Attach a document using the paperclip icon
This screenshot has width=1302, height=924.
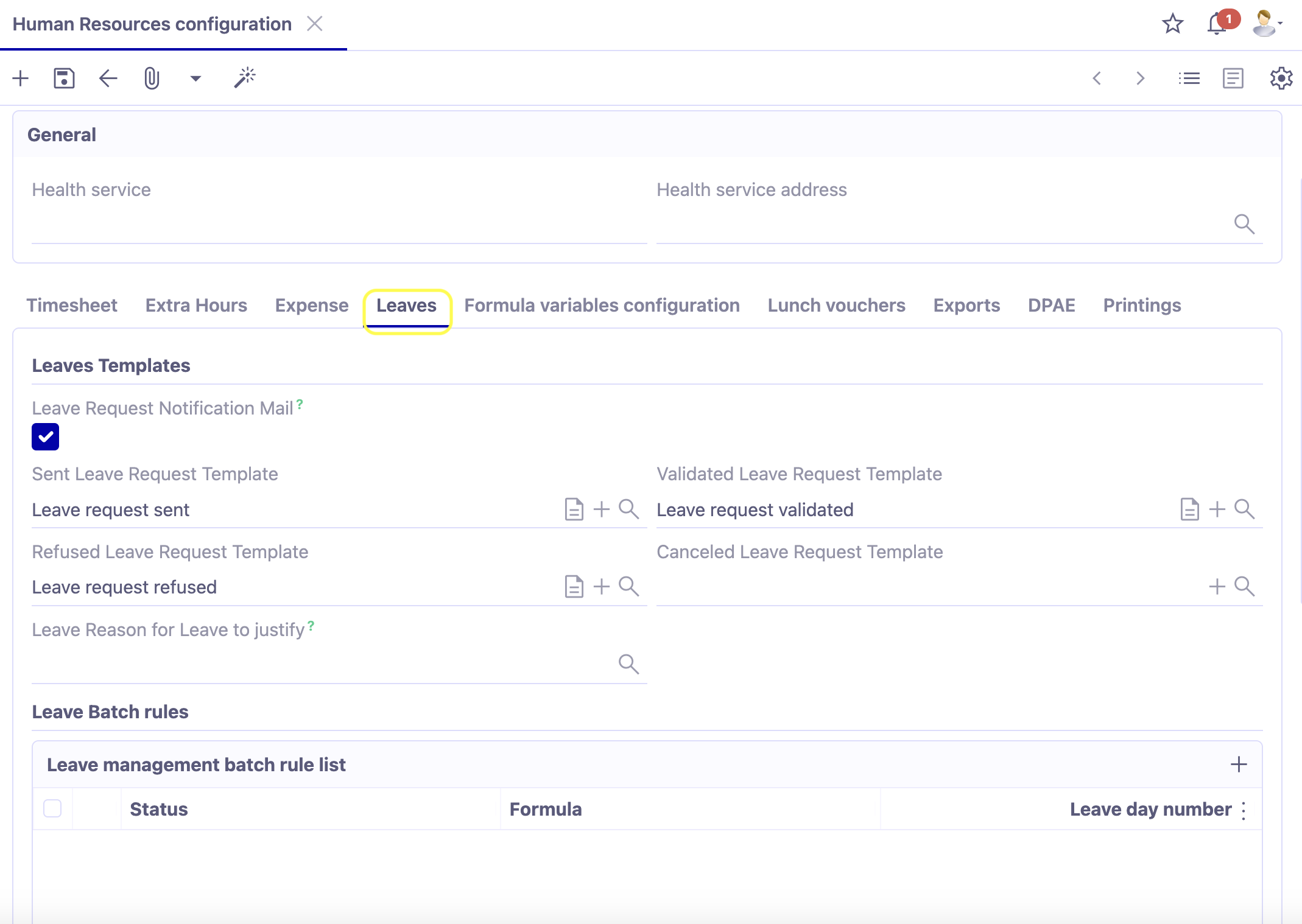(x=152, y=78)
